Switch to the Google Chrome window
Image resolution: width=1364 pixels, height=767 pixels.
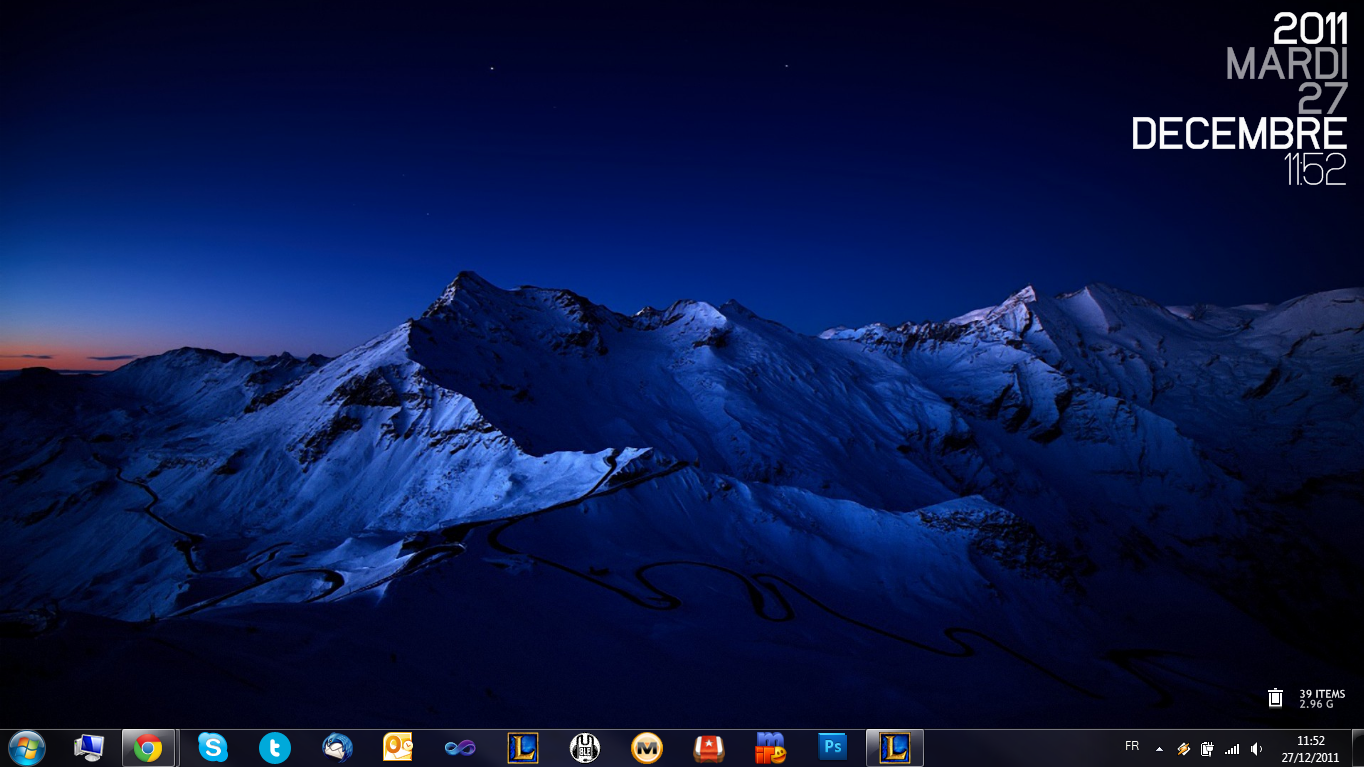click(x=148, y=748)
